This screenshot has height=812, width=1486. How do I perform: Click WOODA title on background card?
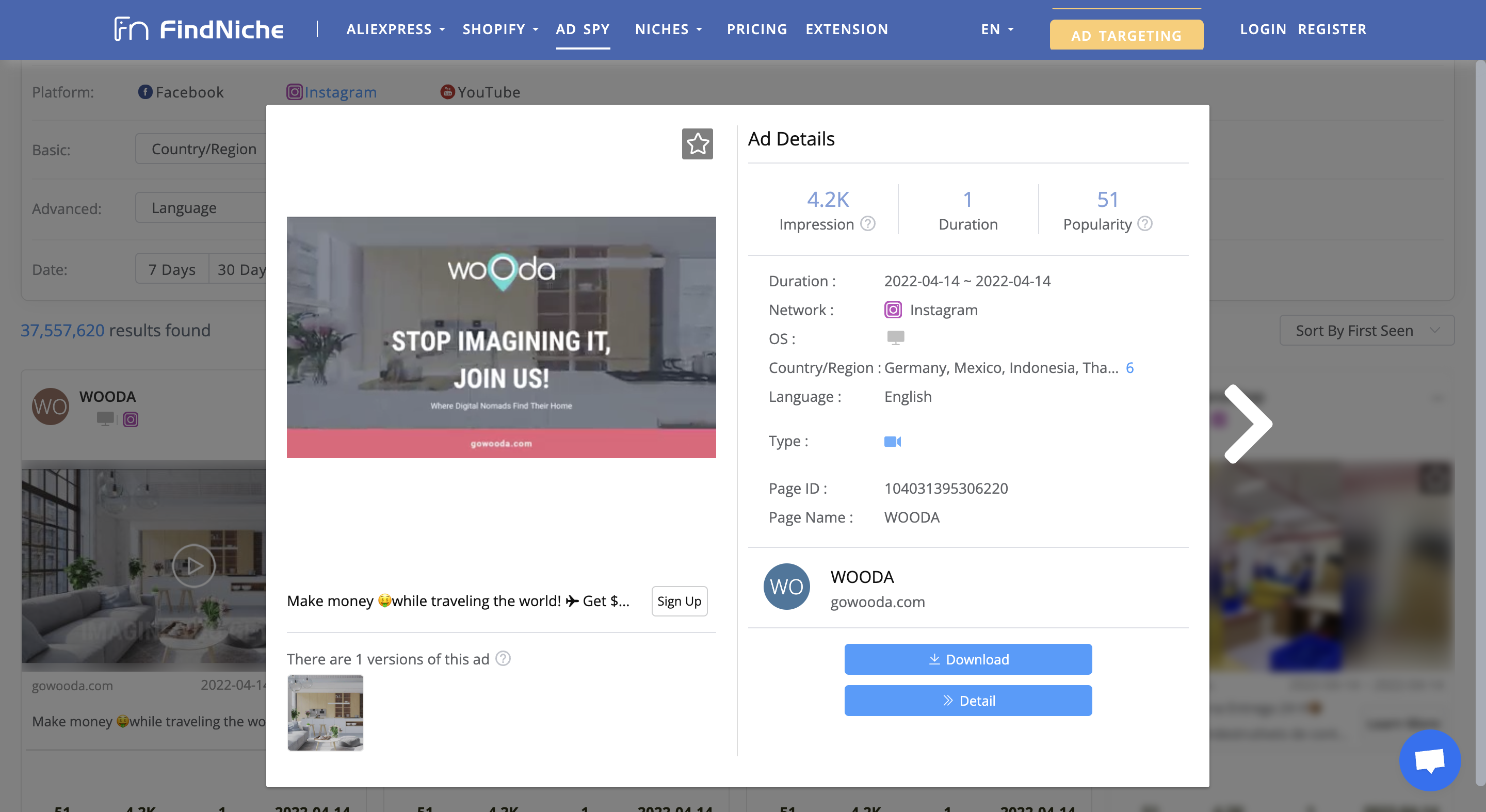(107, 397)
